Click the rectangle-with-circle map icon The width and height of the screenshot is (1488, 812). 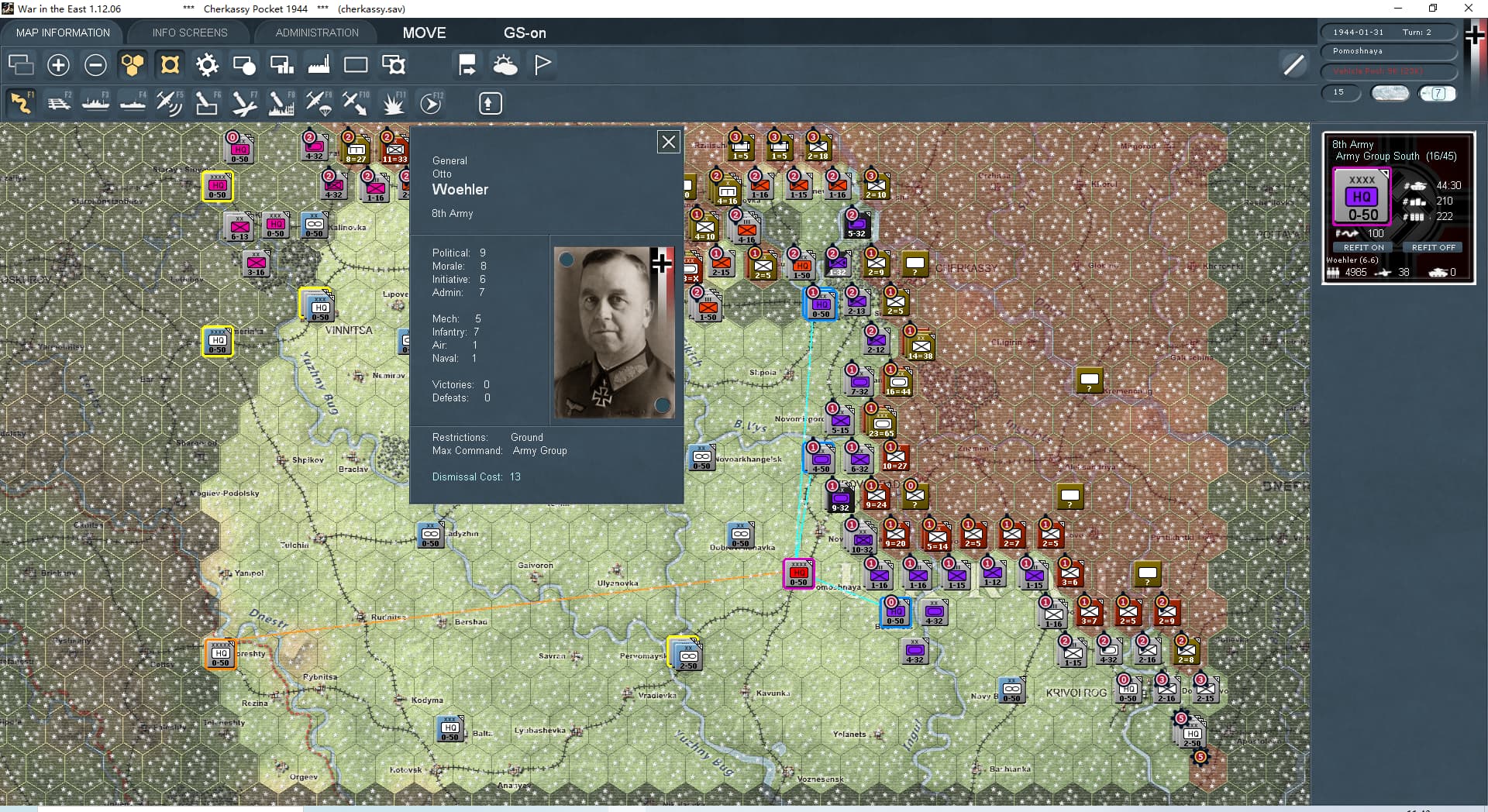pos(244,64)
